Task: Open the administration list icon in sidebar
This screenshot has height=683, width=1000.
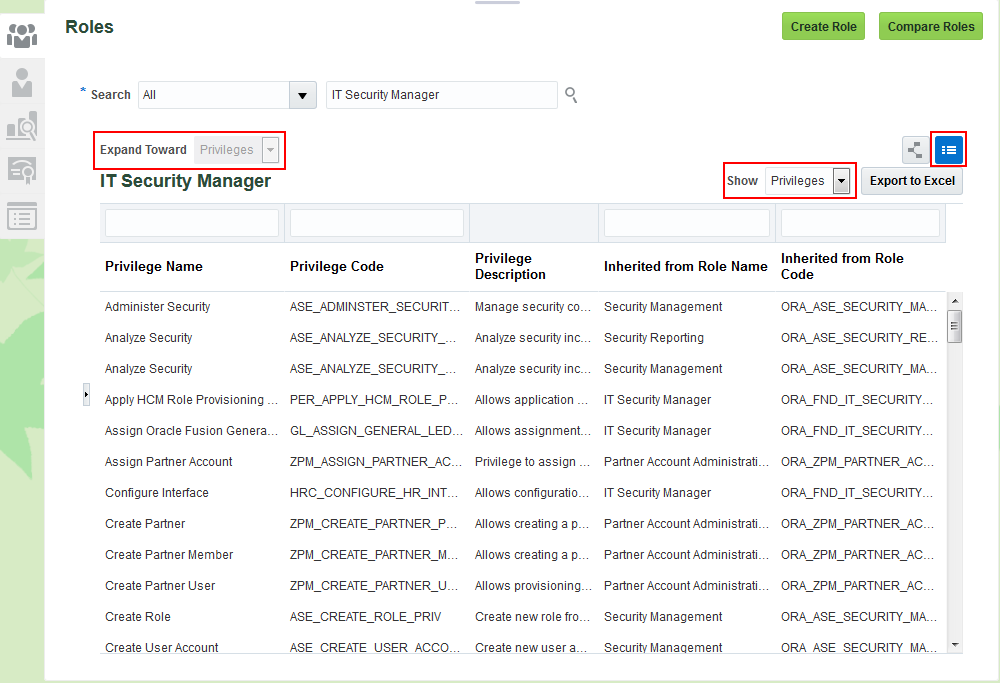Action: (22, 216)
